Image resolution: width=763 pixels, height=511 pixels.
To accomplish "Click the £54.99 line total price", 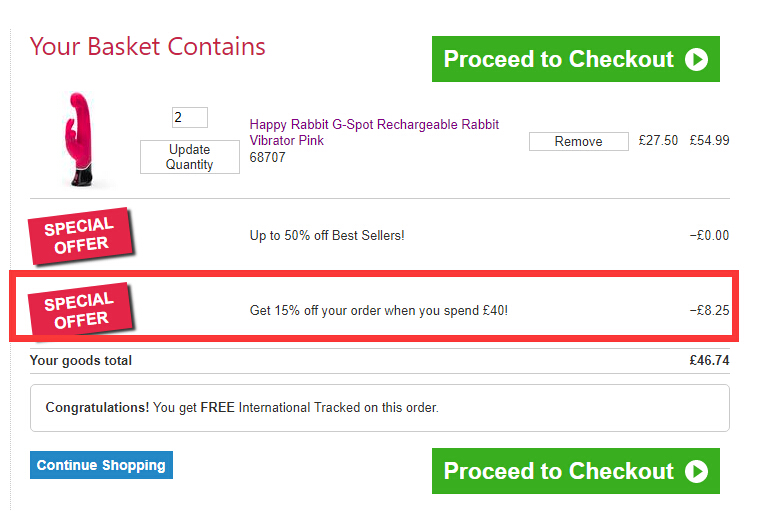I will (x=709, y=141).
